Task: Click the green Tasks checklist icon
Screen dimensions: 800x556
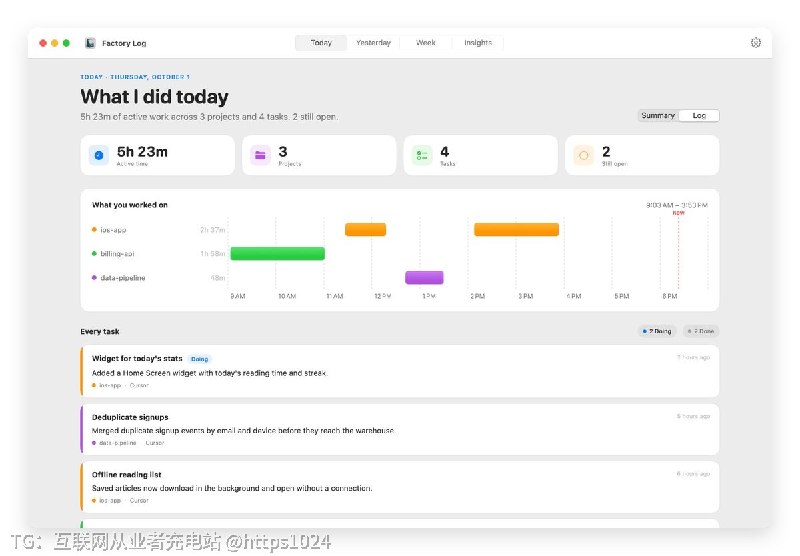Action: (422, 155)
